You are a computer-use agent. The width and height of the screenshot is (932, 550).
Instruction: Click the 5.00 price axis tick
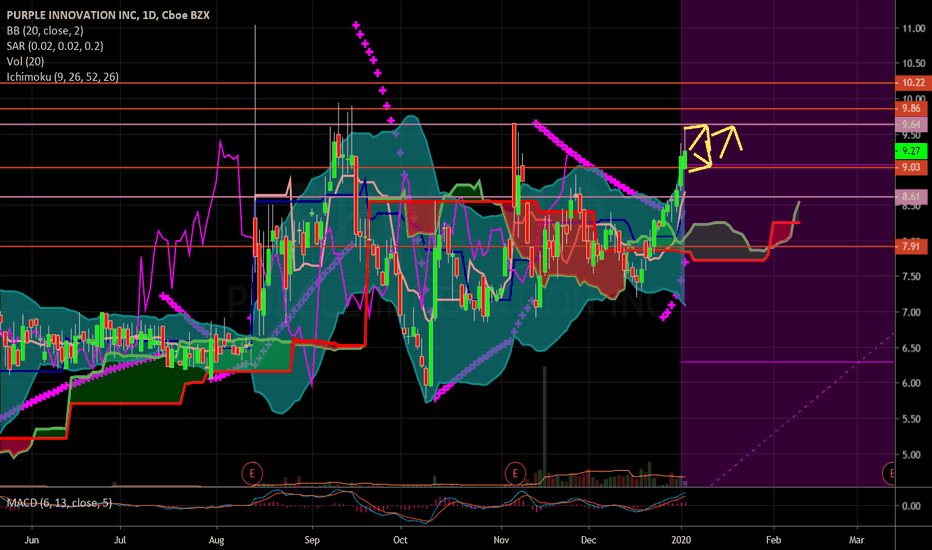[x=913, y=455]
